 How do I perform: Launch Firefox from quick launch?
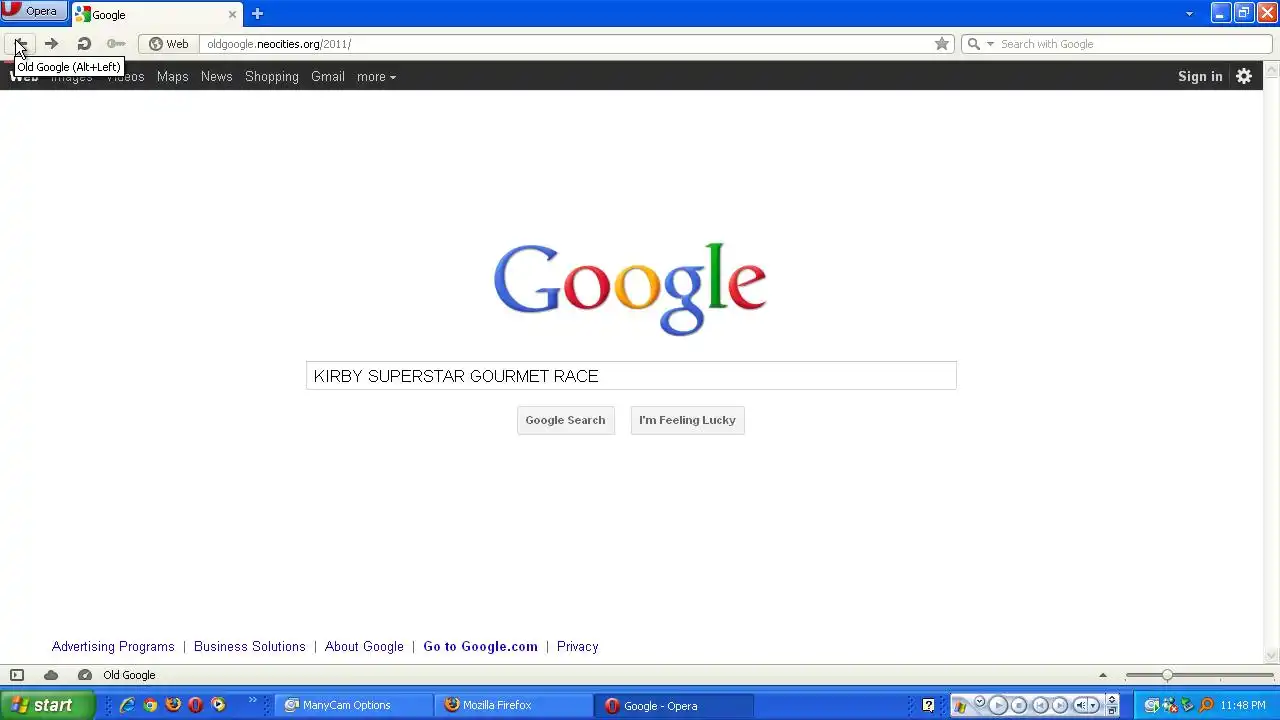[x=173, y=705]
